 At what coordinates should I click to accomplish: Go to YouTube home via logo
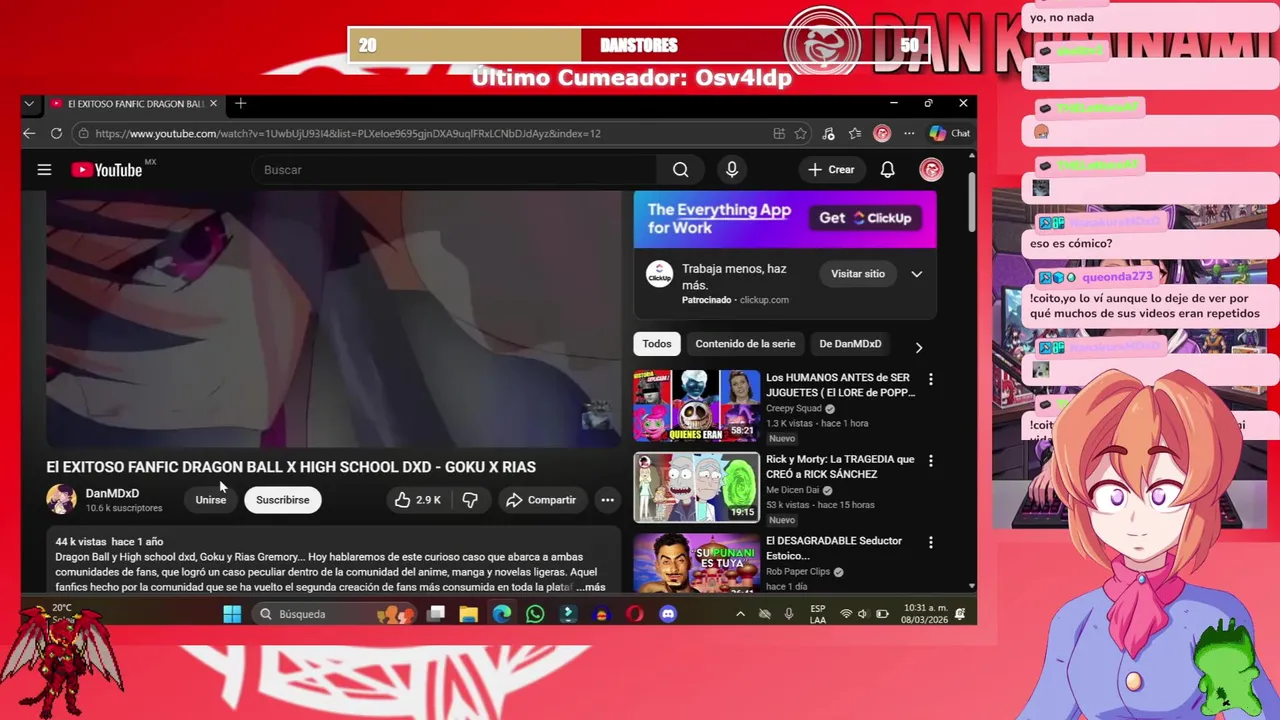tap(106, 170)
